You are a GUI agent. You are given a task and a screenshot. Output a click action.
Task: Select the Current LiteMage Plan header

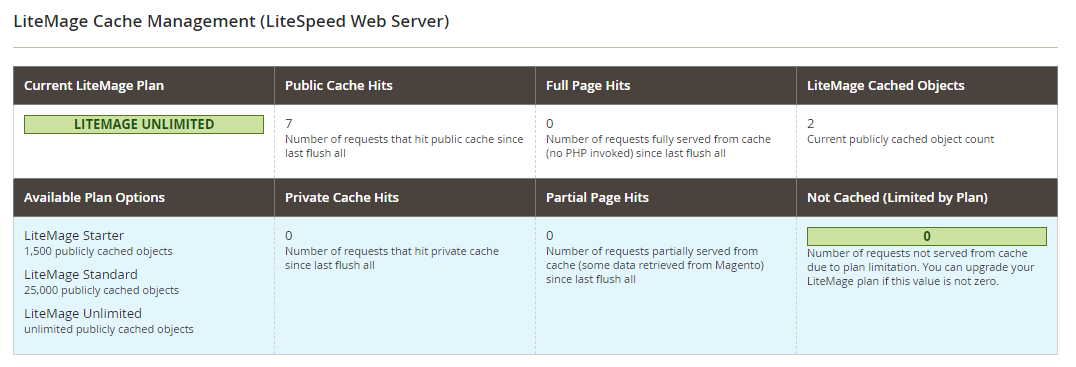[x=94, y=86]
